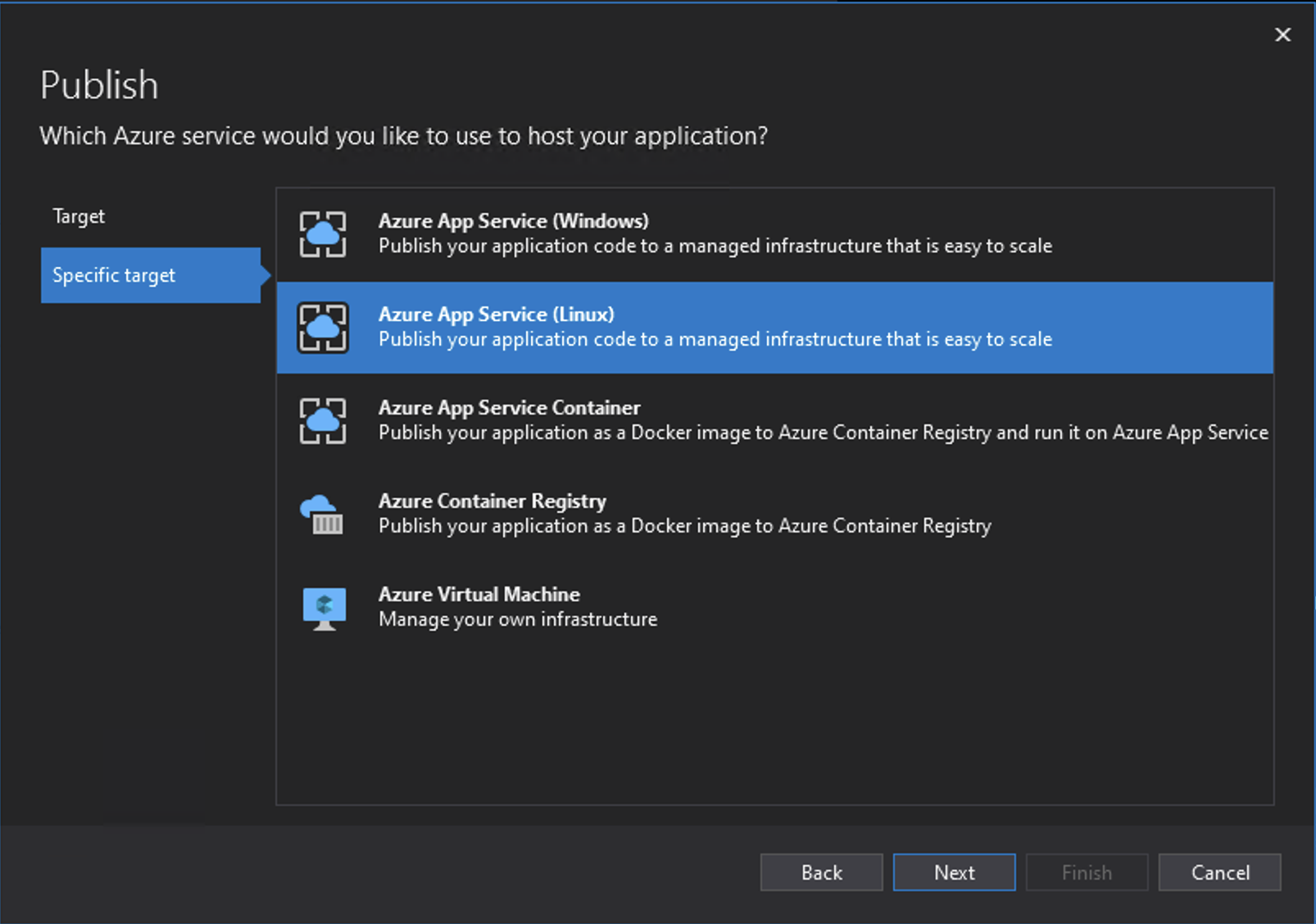Click the Publish heading

point(98,84)
